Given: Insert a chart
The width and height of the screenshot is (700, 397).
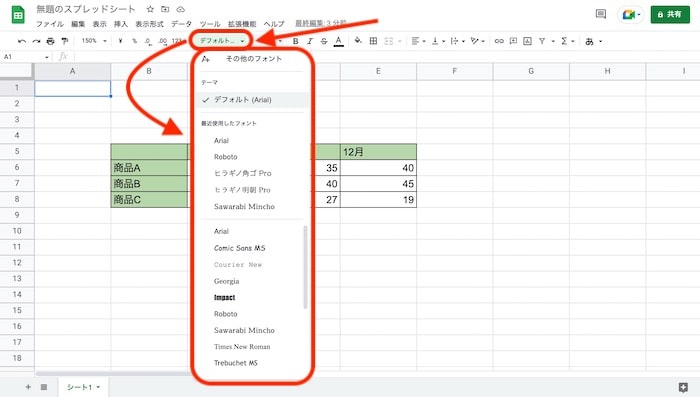Looking at the screenshot, I should (x=528, y=41).
